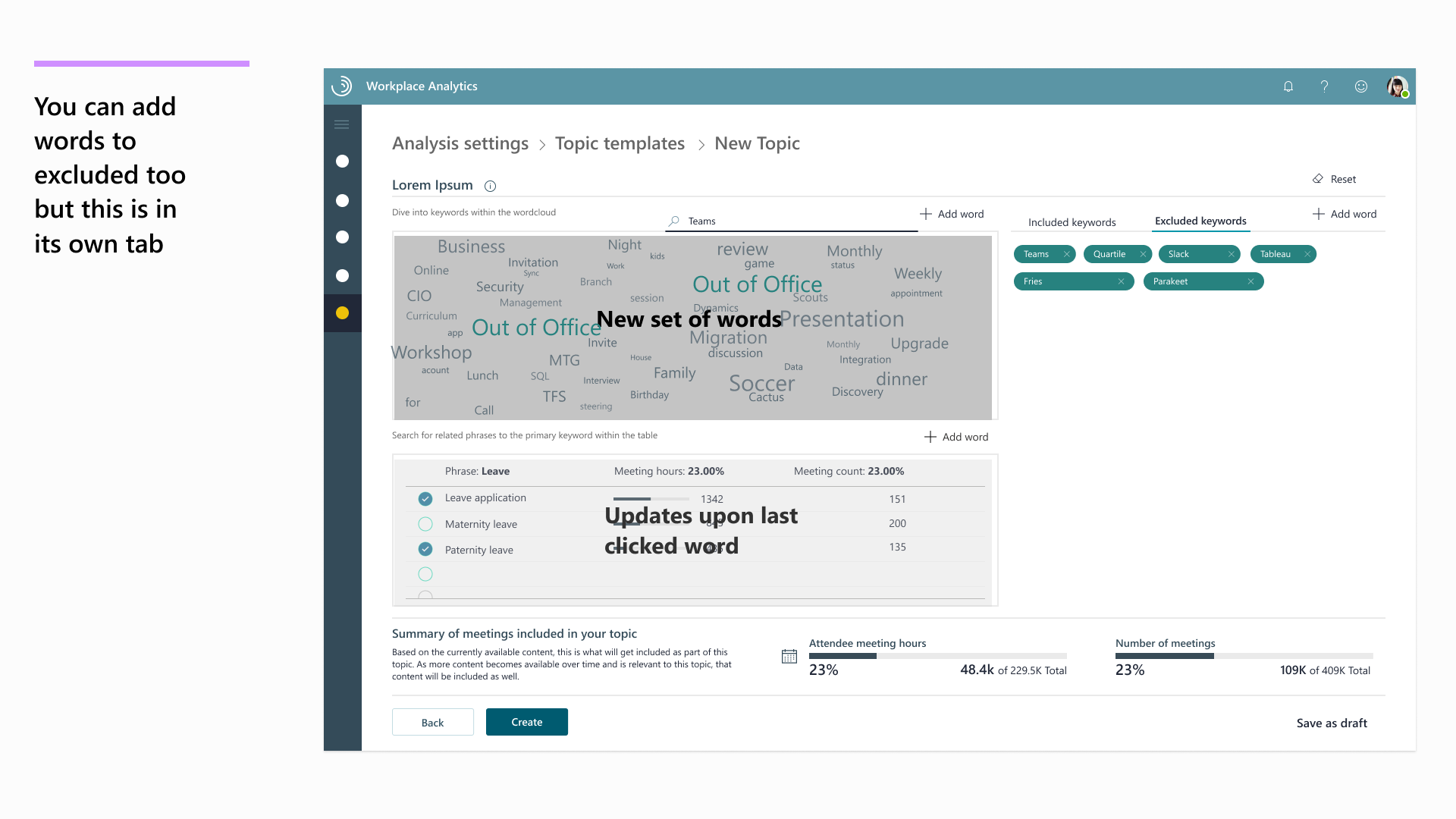Uncheck the Paternity leave phrase

[425, 549]
